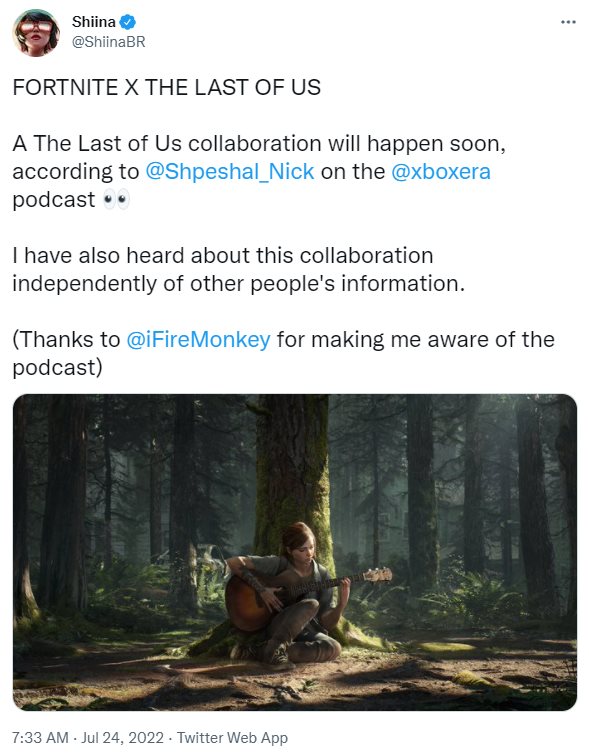Screen dimensions: 589x754
Task: Click the blue verified badge
Action: tap(127, 22)
